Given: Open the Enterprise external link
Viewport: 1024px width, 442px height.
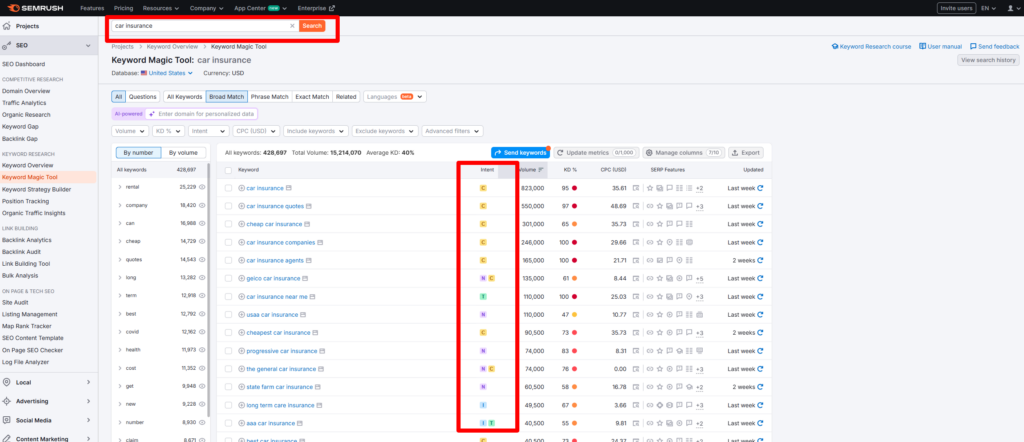Looking at the screenshot, I should coord(316,8).
